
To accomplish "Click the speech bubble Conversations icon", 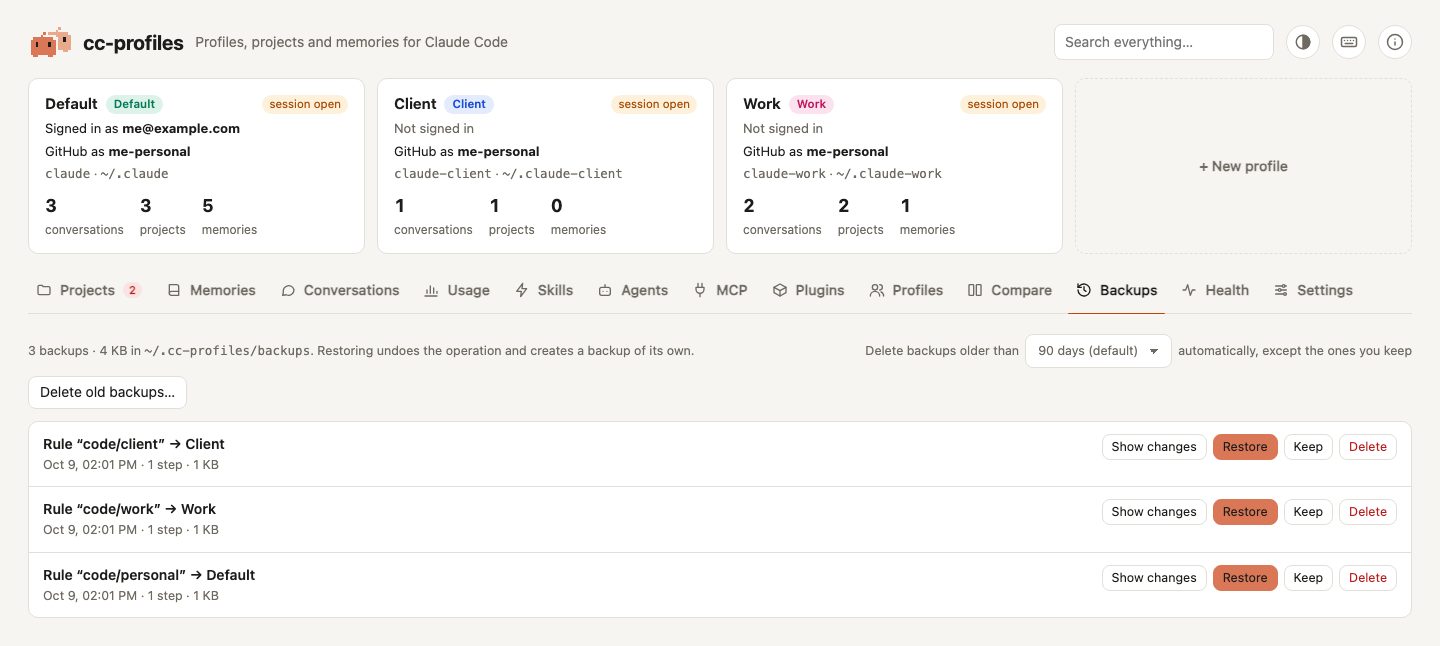I will [x=288, y=290].
